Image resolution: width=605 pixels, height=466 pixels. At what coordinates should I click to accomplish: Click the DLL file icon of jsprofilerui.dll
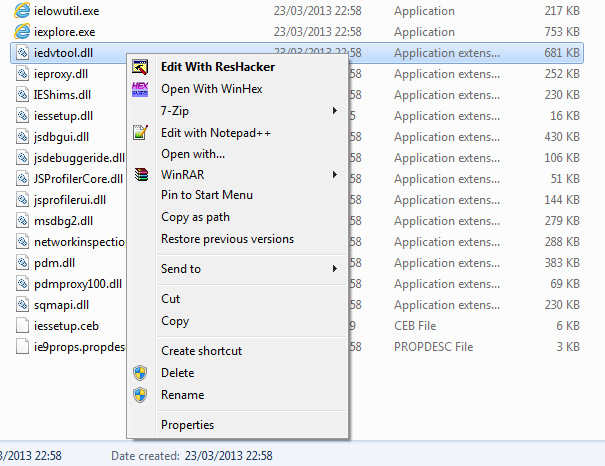[22, 200]
